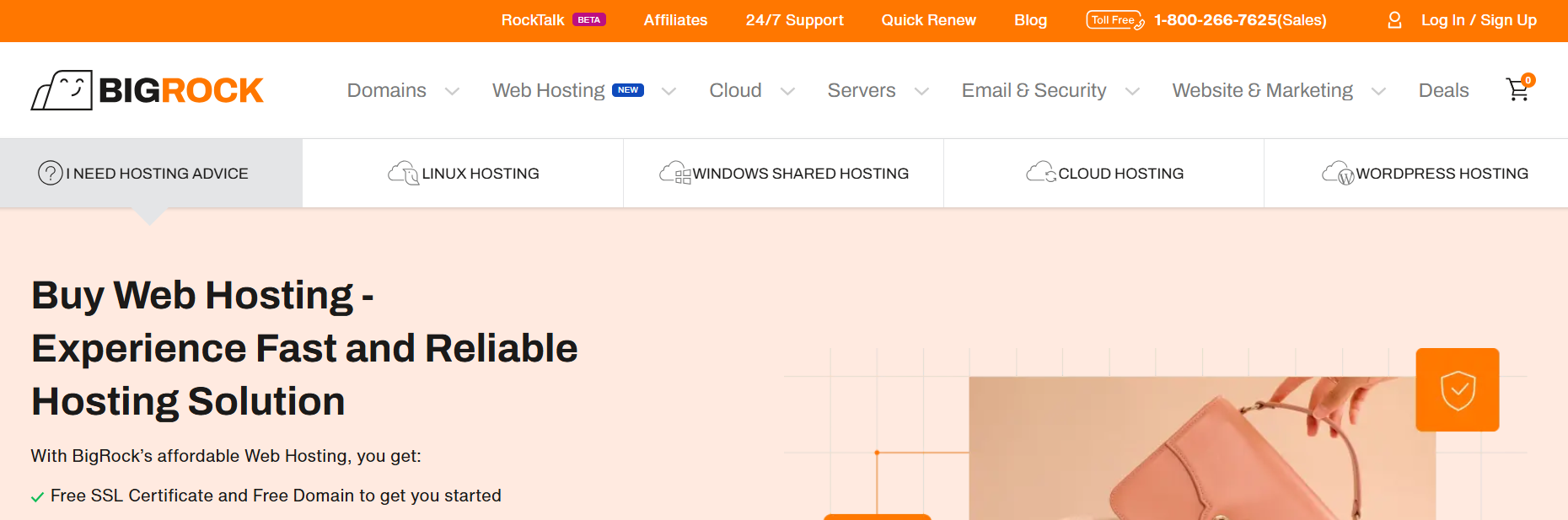Go to the Deals page

click(x=1443, y=90)
